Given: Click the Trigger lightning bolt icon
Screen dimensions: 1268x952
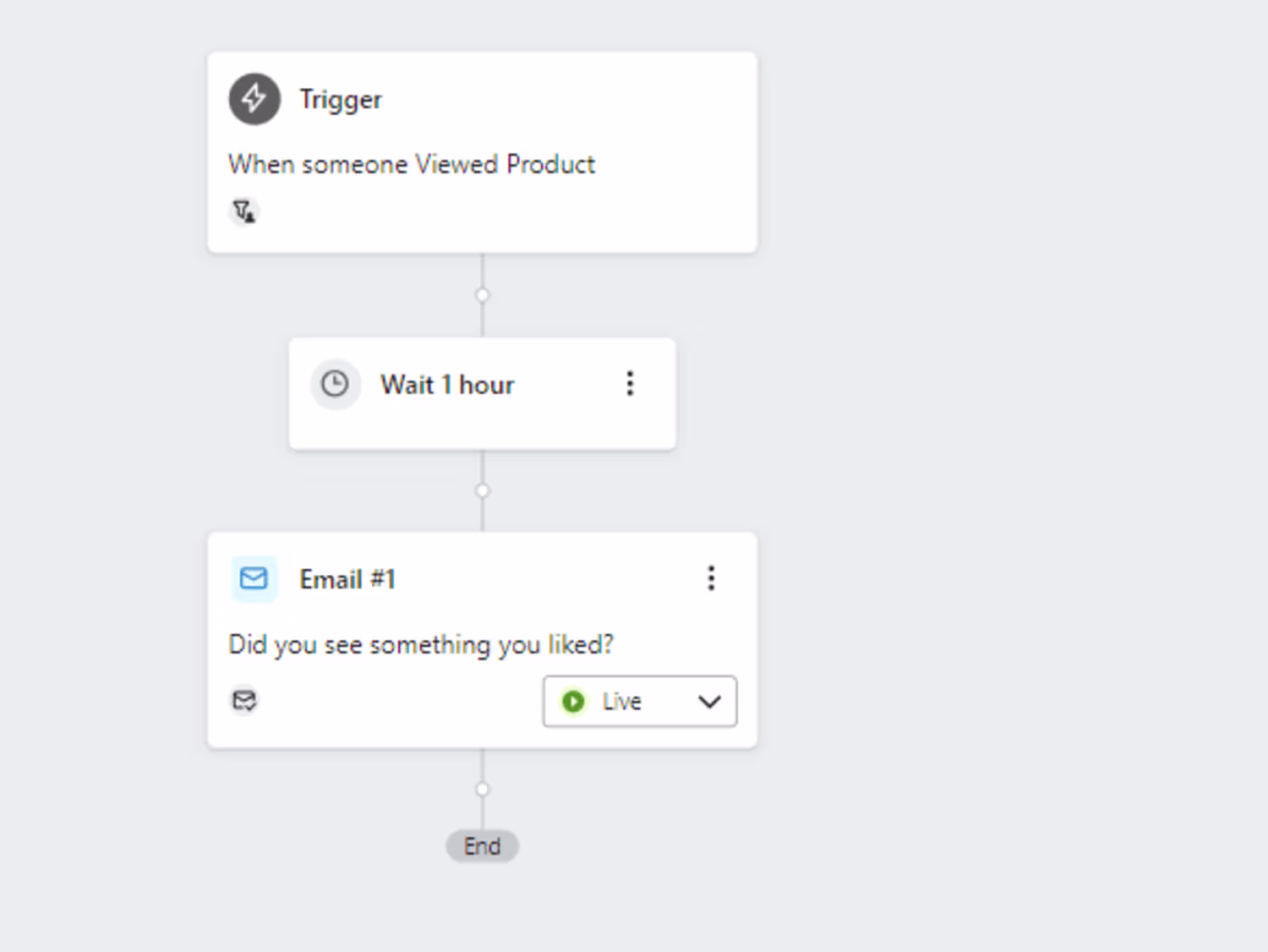Looking at the screenshot, I should 254,99.
